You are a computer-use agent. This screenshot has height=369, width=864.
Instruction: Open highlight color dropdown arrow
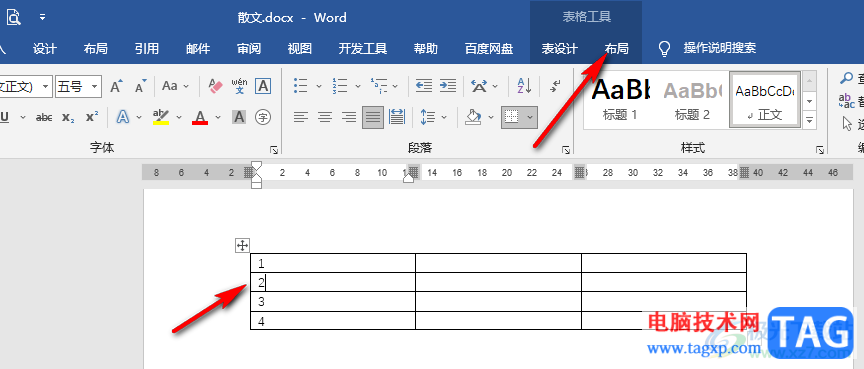pos(179,117)
